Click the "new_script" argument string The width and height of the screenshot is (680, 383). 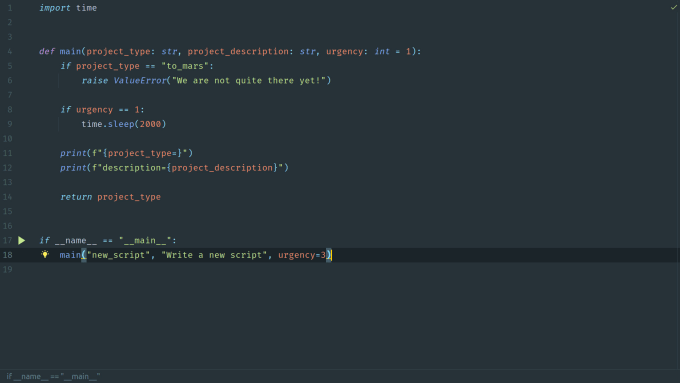pyautogui.click(x=118, y=255)
